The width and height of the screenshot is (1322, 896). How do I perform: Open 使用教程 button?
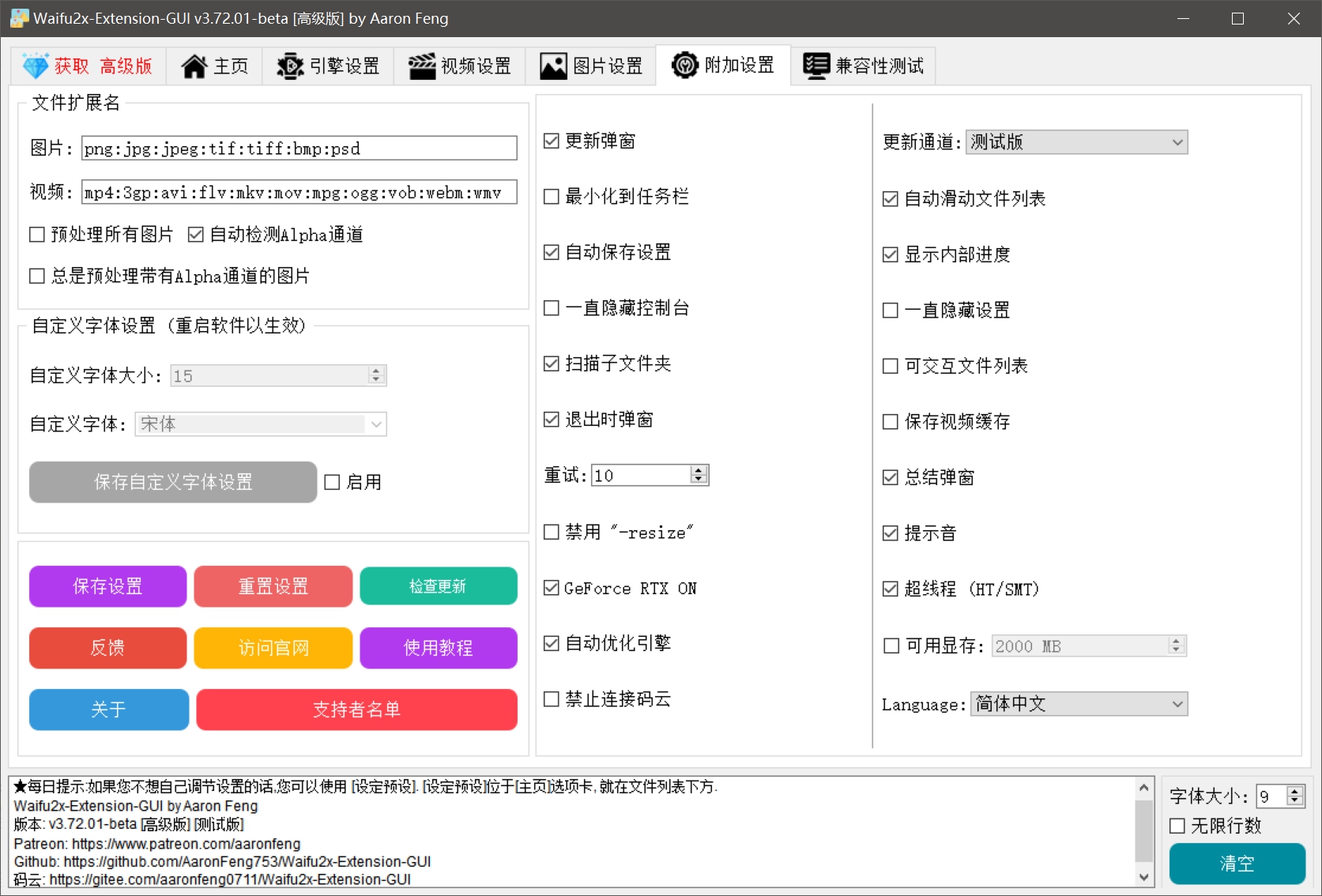(439, 648)
